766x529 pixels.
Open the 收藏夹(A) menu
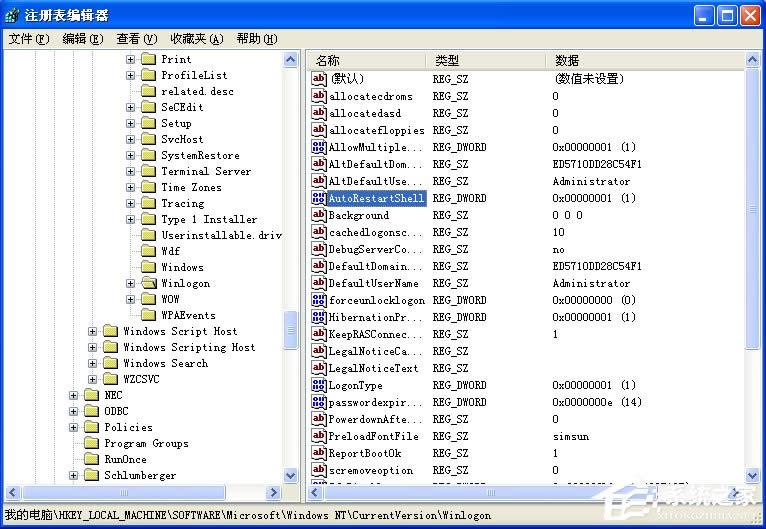tap(196, 39)
